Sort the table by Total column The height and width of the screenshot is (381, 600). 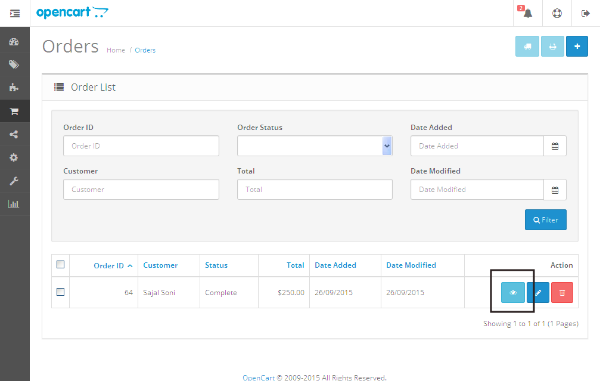(x=295, y=265)
